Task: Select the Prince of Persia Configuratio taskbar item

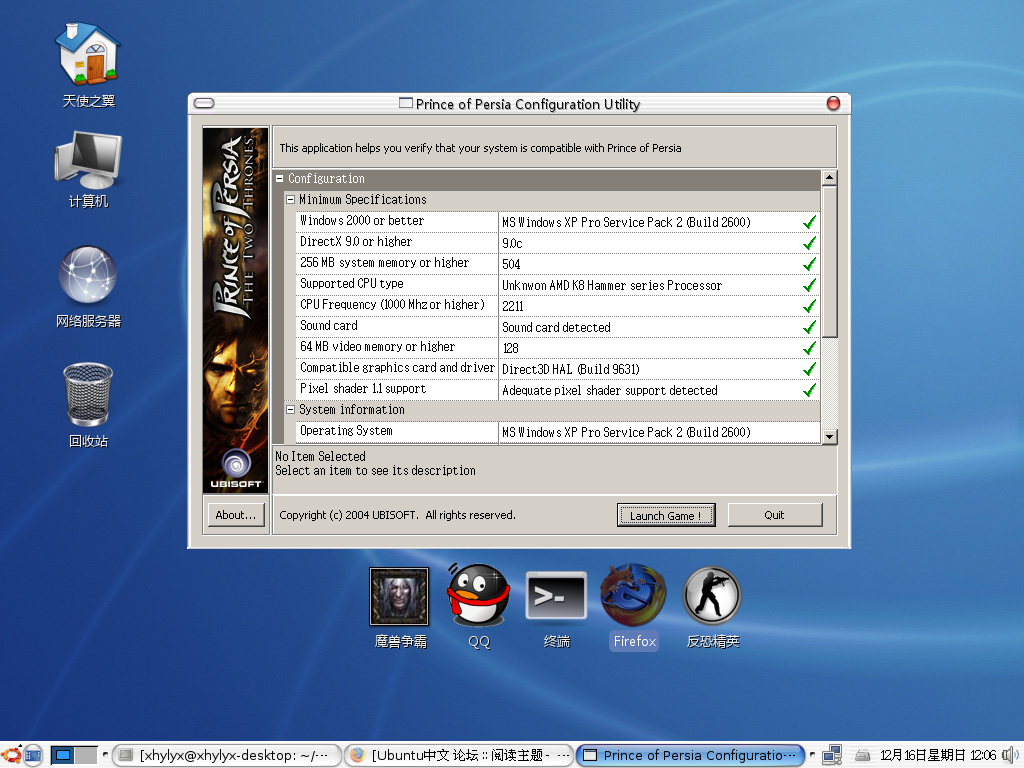Action: coord(690,756)
